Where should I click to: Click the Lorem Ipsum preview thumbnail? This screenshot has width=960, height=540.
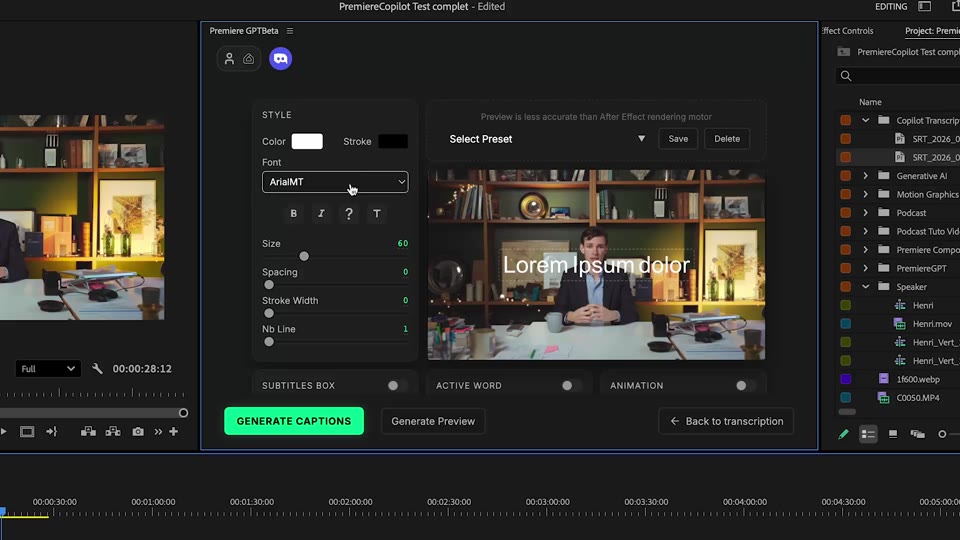point(596,264)
